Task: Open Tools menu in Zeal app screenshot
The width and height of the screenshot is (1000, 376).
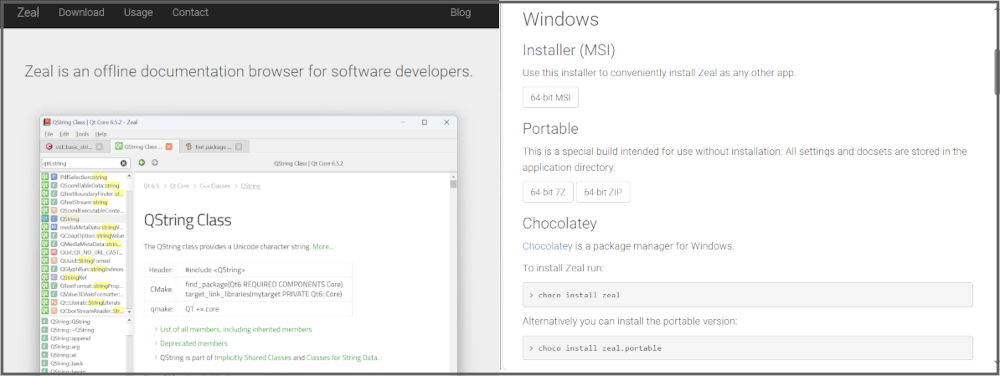Action: coord(82,134)
